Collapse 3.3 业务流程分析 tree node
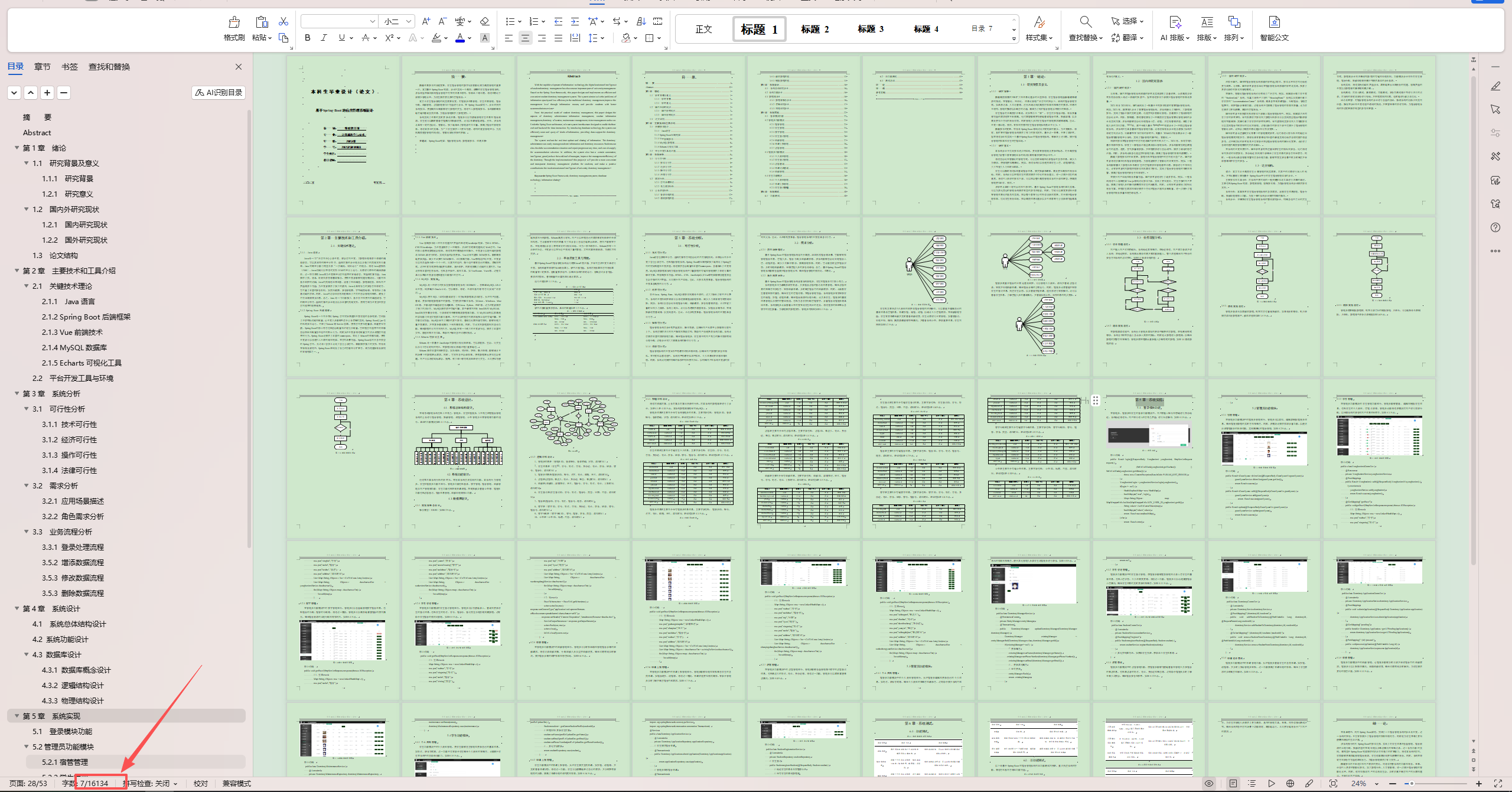Image resolution: width=1512 pixels, height=792 pixels. [x=26, y=532]
